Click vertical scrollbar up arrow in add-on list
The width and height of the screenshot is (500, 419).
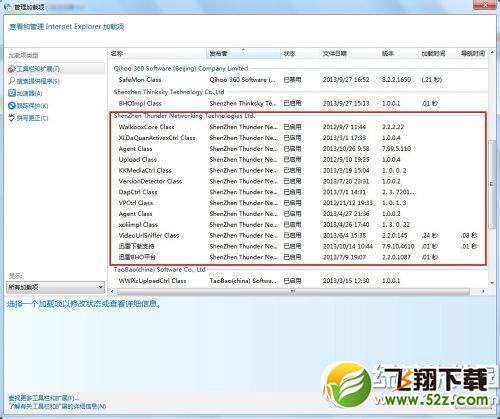[492, 53]
